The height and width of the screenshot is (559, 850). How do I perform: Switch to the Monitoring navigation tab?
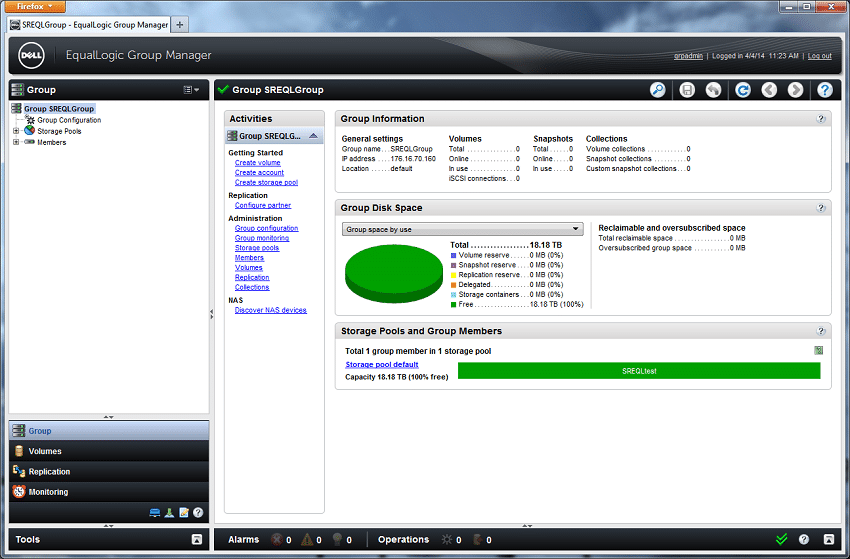(x=109, y=492)
